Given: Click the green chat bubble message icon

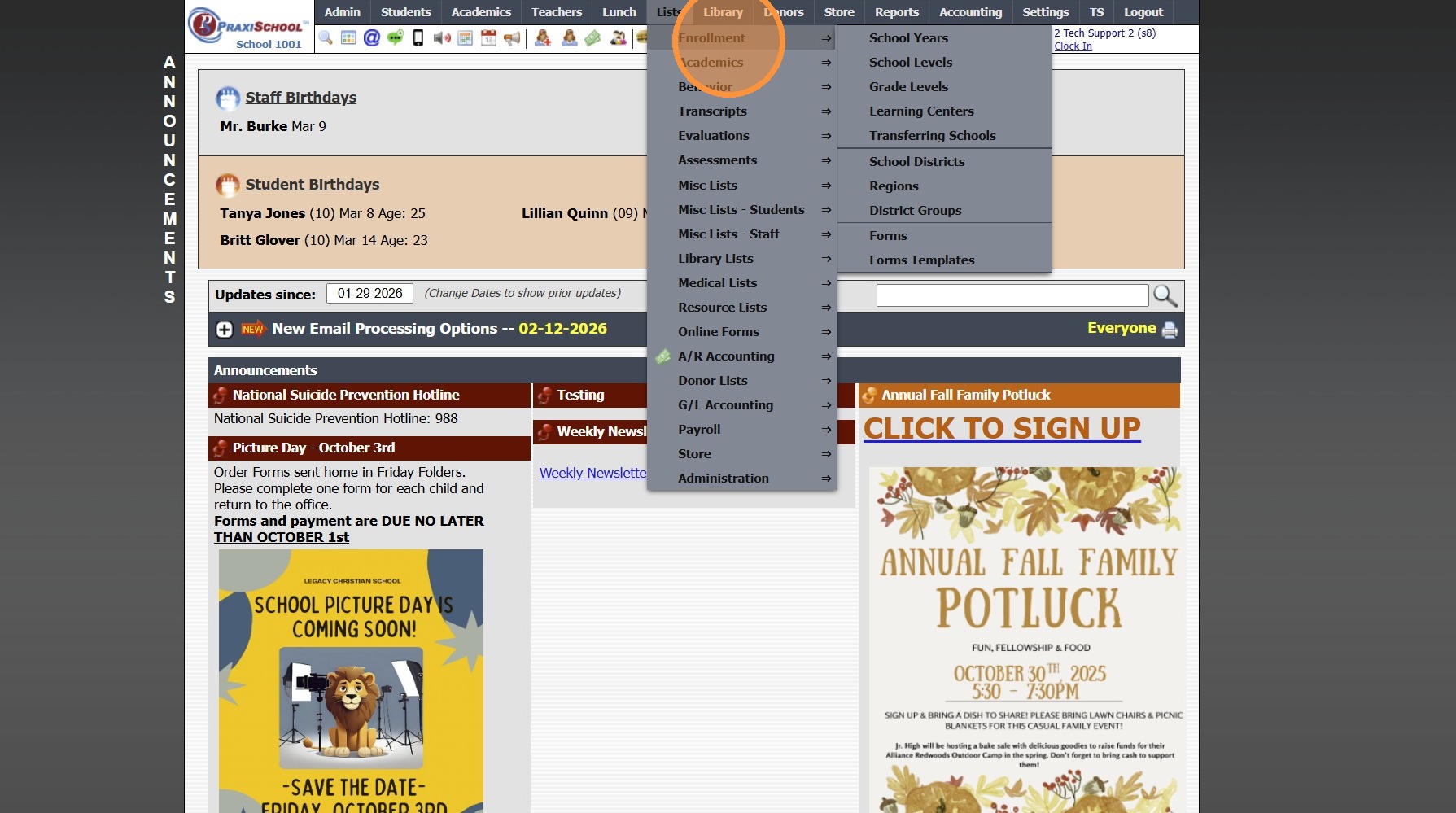Looking at the screenshot, I should [396, 37].
